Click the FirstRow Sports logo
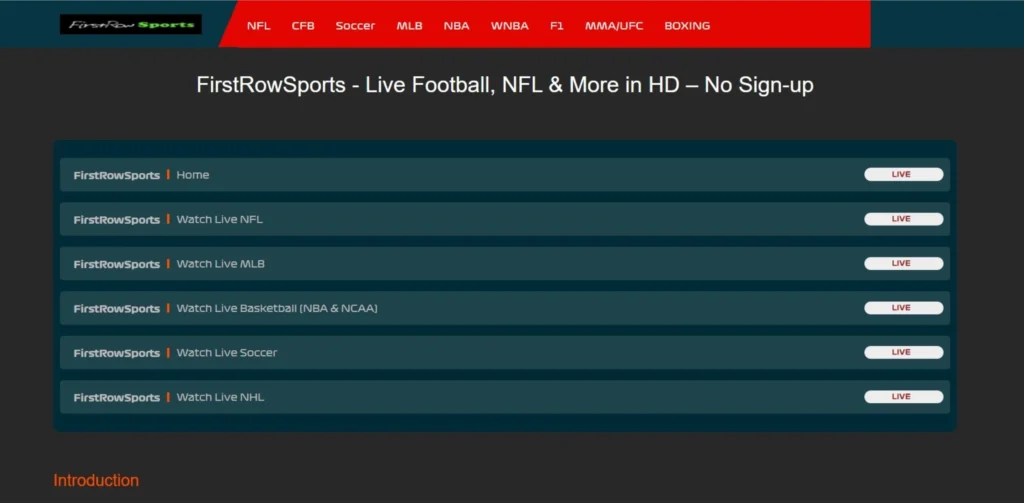 tap(131, 25)
